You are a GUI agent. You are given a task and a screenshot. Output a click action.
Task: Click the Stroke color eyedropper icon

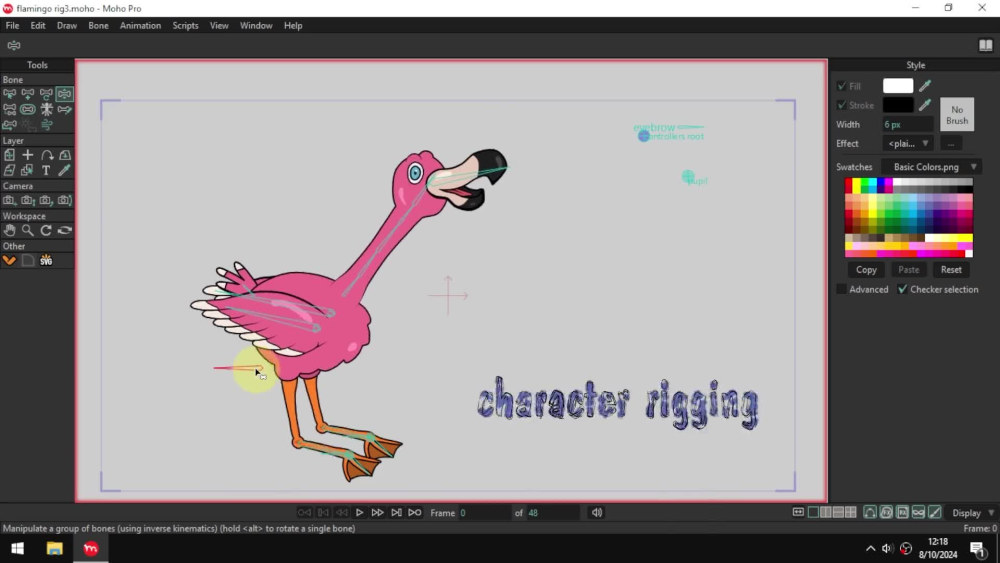(x=925, y=105)
